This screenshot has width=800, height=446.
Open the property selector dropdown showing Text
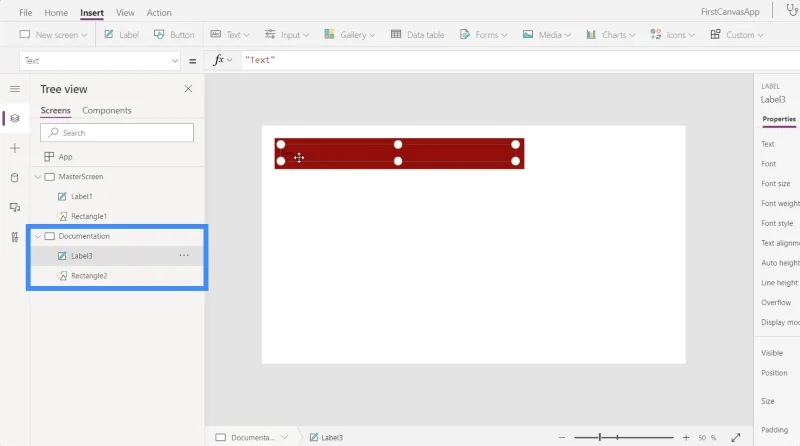point(100,61)
